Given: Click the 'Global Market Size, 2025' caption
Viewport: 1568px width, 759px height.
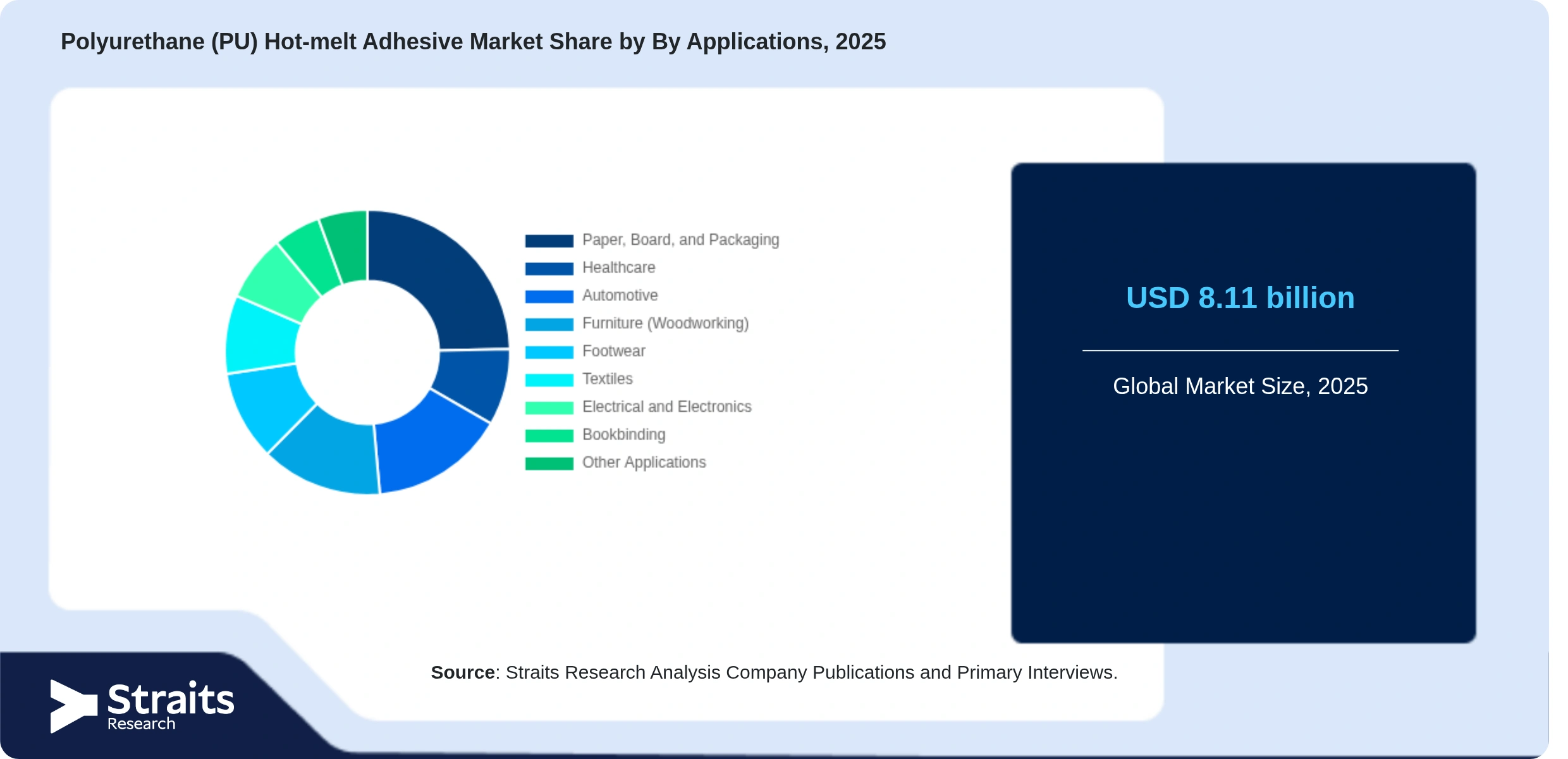Looking at the screenshot, I should (x=1240, y=386).
